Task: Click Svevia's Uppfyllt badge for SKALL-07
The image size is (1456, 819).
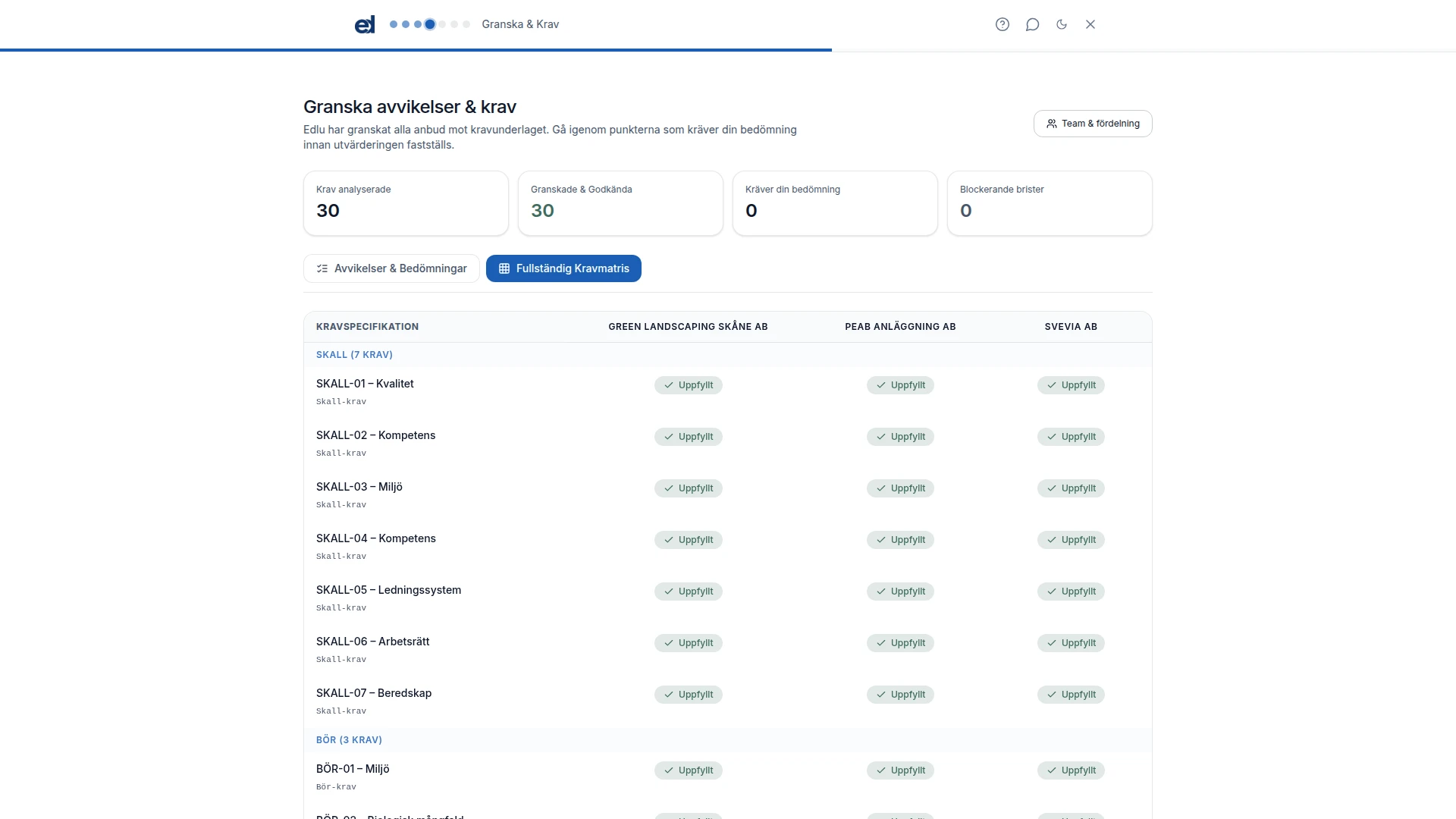Action: pos(1071,695)
